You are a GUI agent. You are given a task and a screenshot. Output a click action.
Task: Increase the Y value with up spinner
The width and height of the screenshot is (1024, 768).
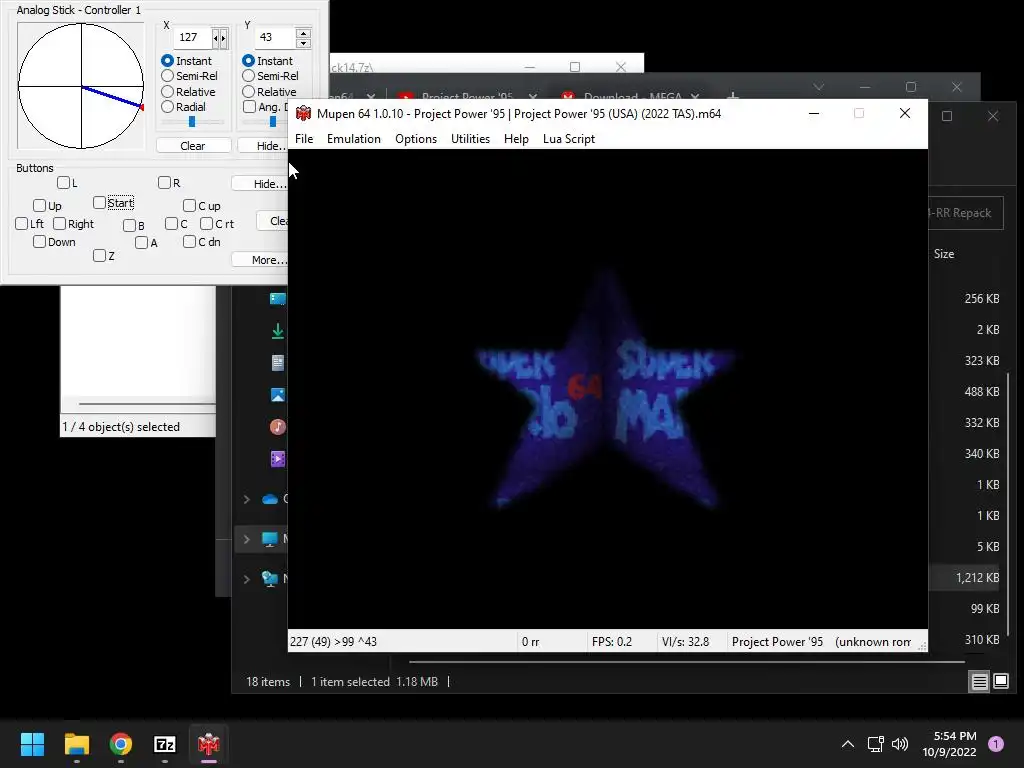303,33
